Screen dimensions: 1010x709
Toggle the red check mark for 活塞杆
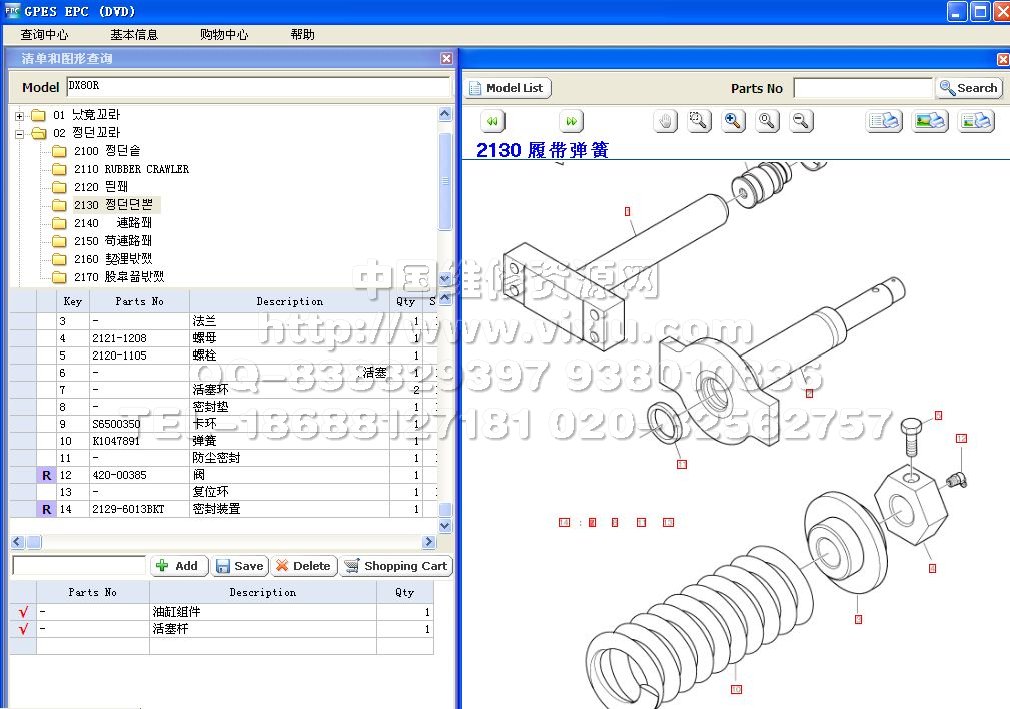click(x=23, y=629)
